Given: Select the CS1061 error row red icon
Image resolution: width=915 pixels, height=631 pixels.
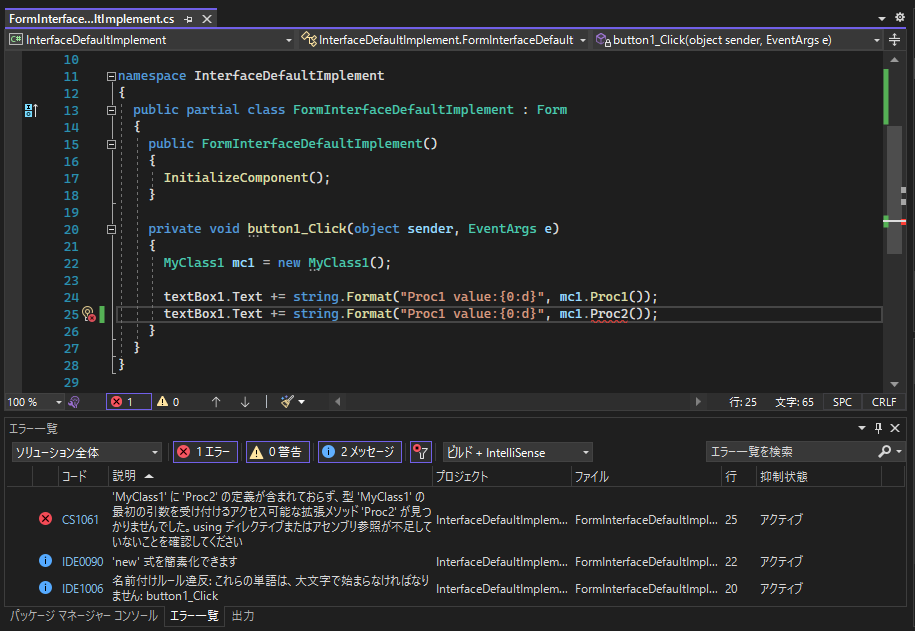Looking at the screenshot, I should (46, 519).
